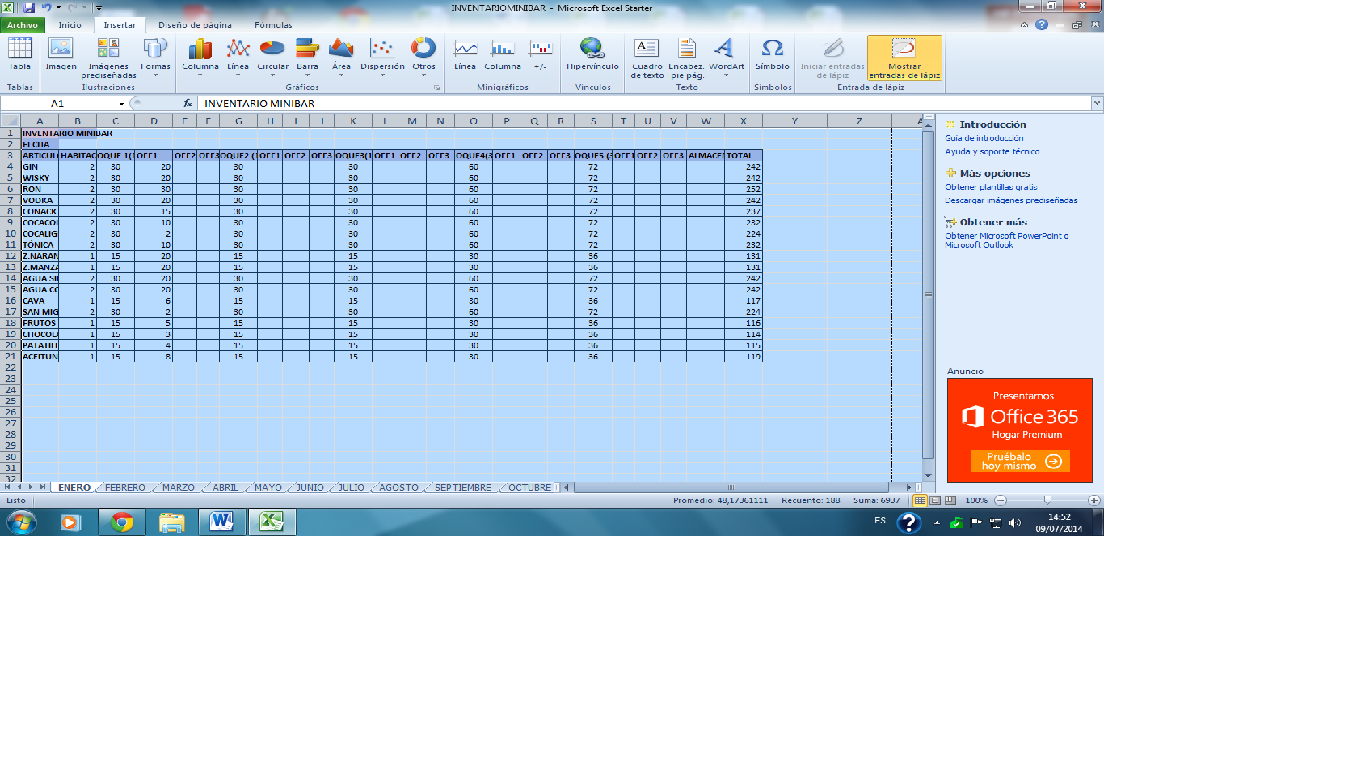Open Guía de introducción link

[x=984, y=138]
